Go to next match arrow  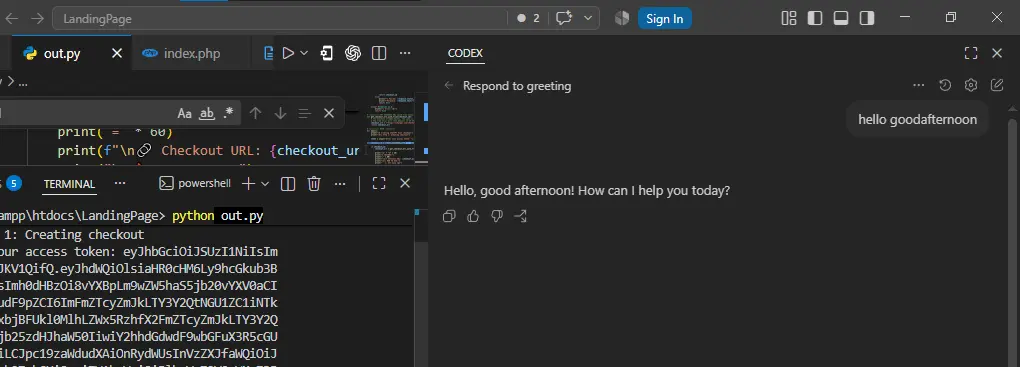pos(280,113)
